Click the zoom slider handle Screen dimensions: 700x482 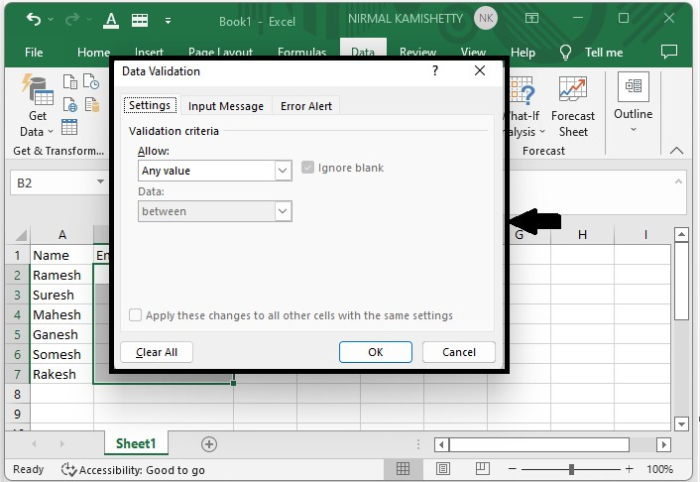[571, 469]
